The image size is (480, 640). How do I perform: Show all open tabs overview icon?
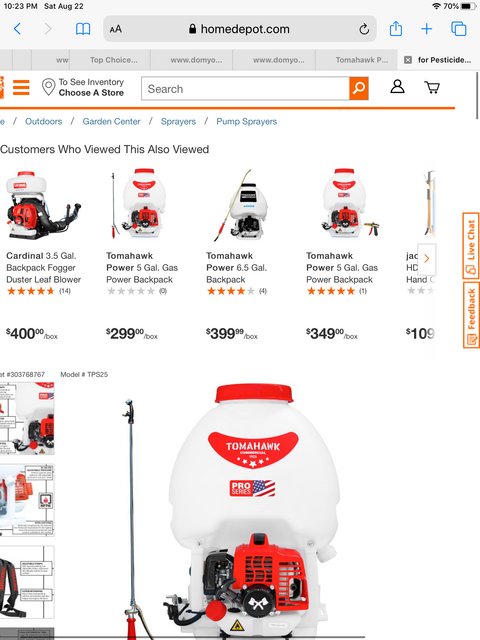pyautogui.click(x=459, y=29)
